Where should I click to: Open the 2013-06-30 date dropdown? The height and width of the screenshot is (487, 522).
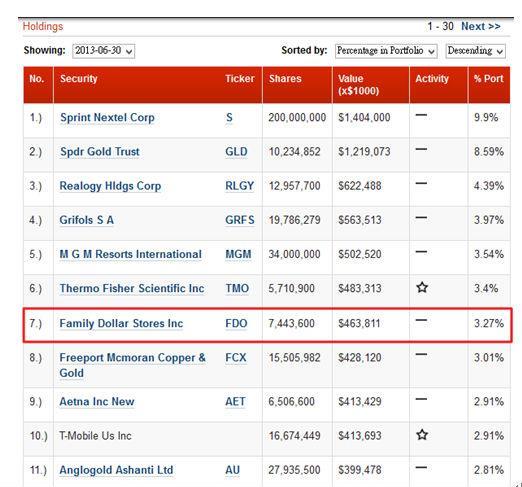pos(104,51)
